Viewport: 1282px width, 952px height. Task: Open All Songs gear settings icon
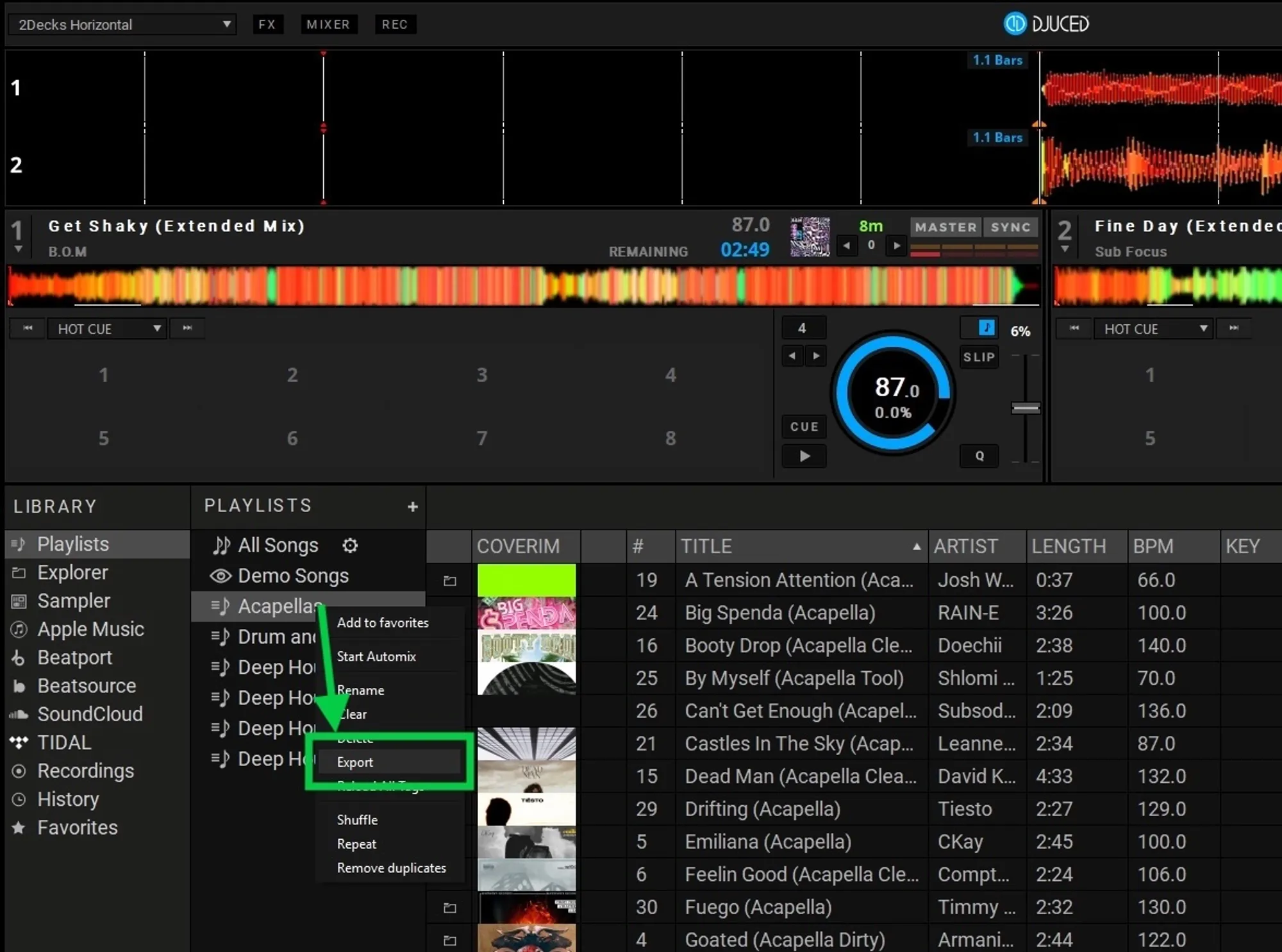(x=350, y=546)
